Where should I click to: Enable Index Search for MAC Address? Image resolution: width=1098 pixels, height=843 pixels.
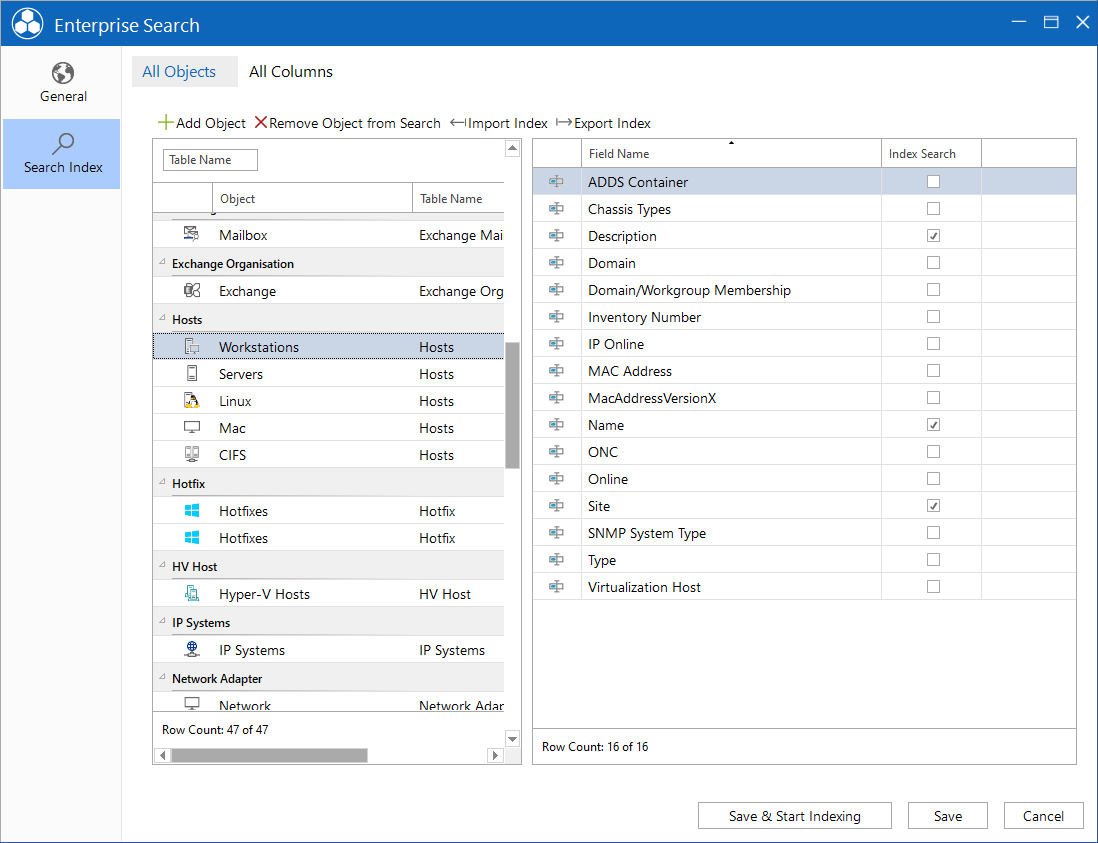click(x=933, y=371)
